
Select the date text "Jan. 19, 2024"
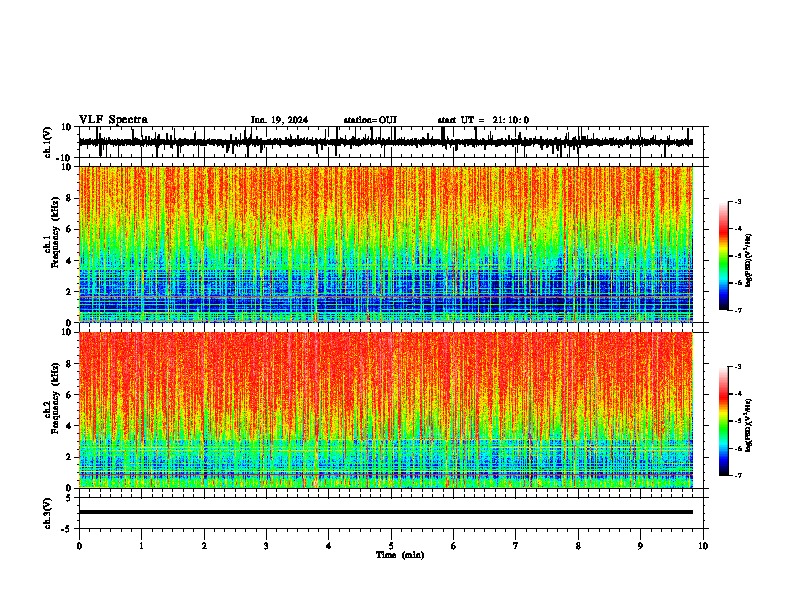click(x=279, y=120)
